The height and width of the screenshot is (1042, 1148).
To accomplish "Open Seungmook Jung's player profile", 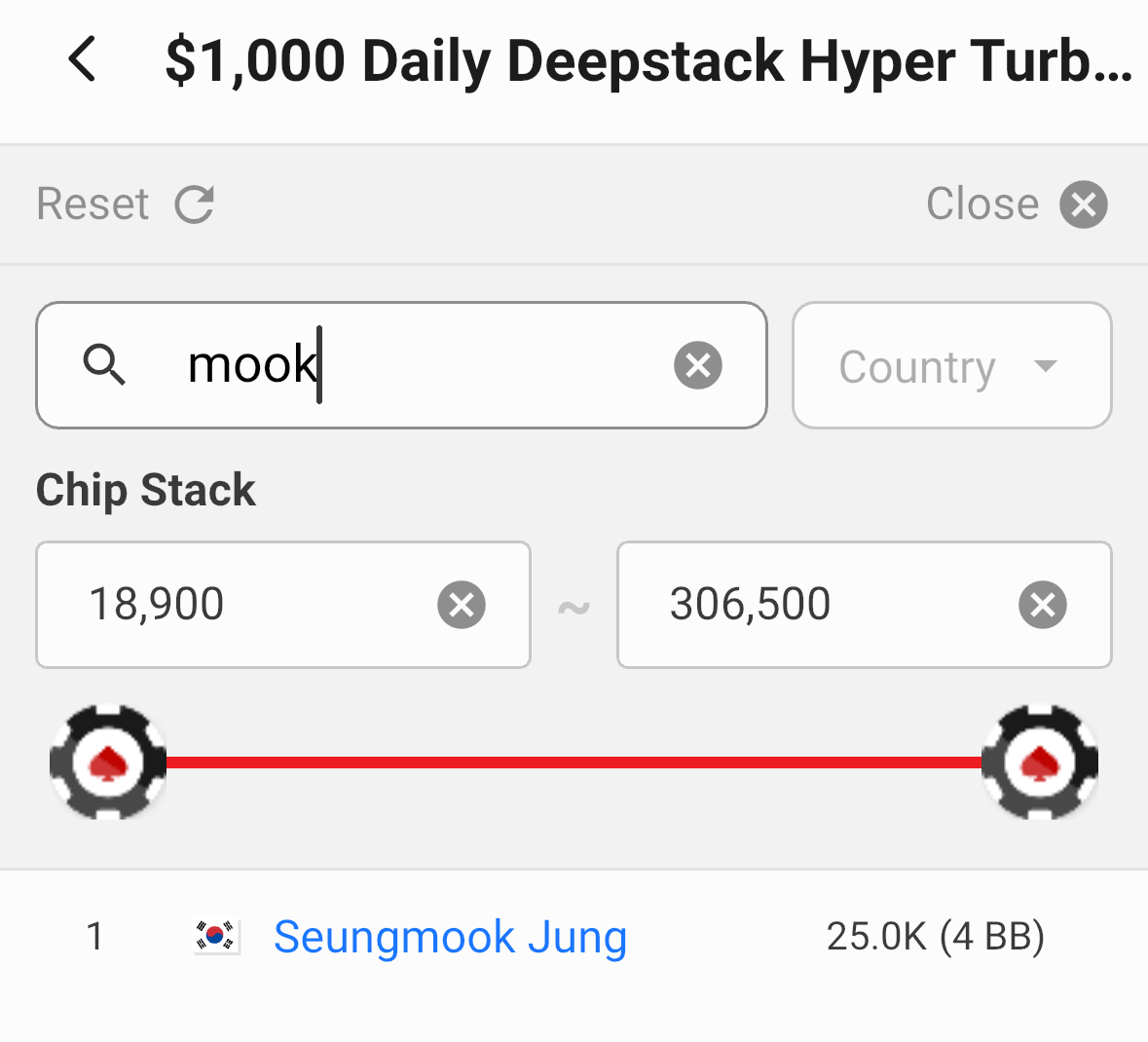I will pos(450,937).
